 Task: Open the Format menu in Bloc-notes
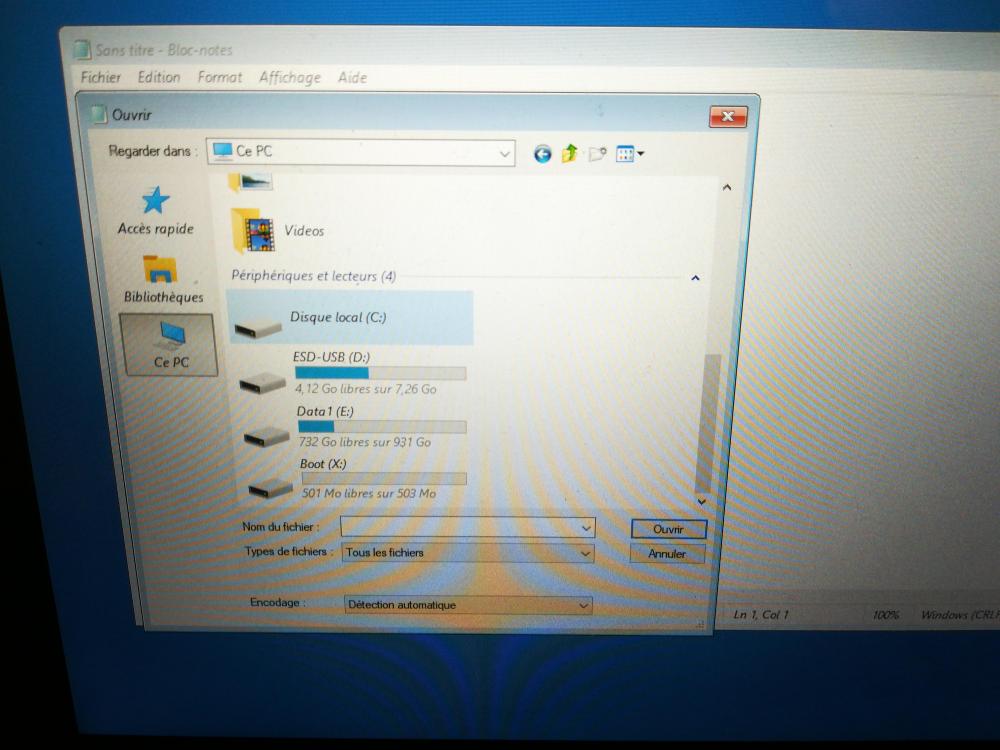pos(219,78)
